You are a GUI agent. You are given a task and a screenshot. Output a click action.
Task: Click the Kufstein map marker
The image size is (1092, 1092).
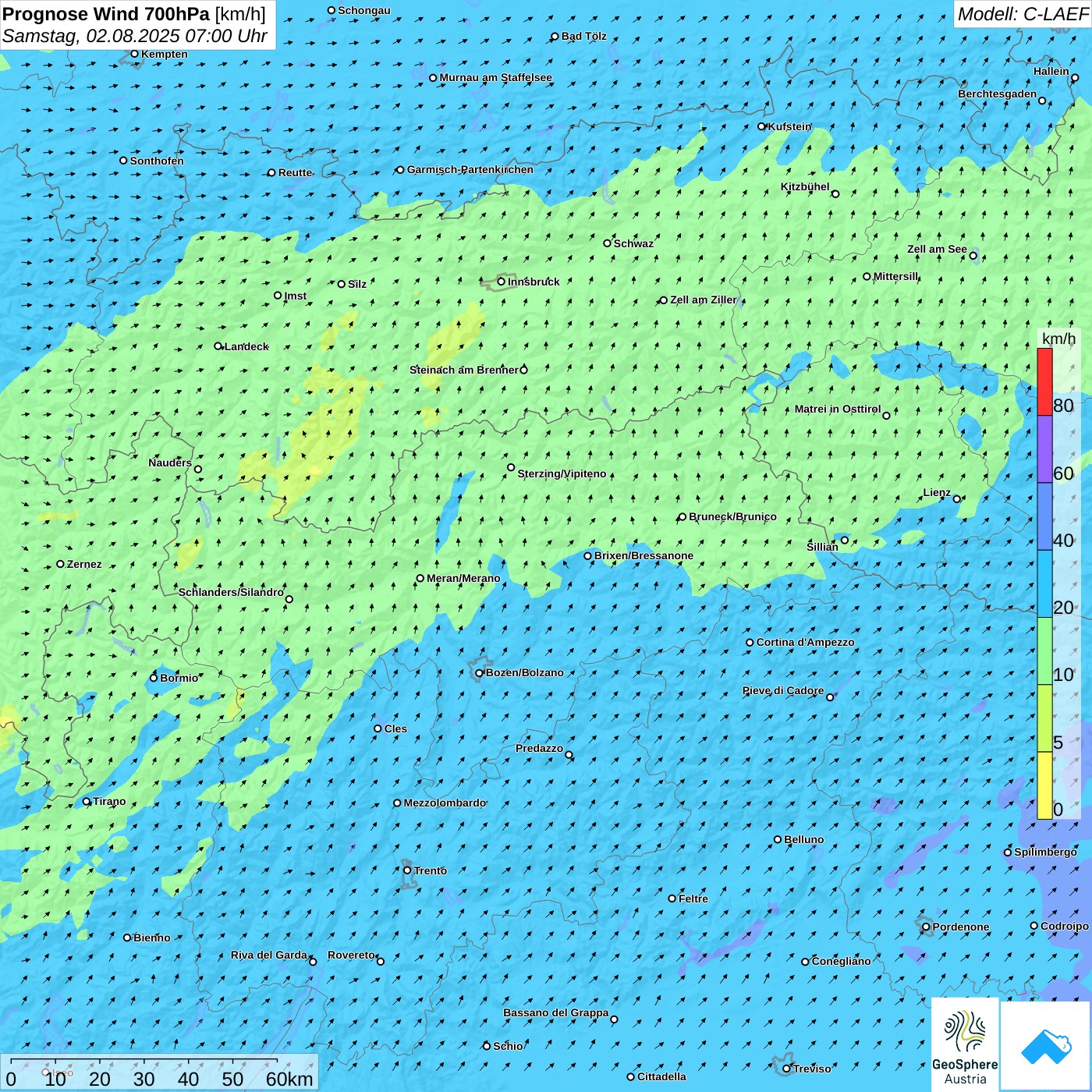pyautogui.click(x=762, y=126)
